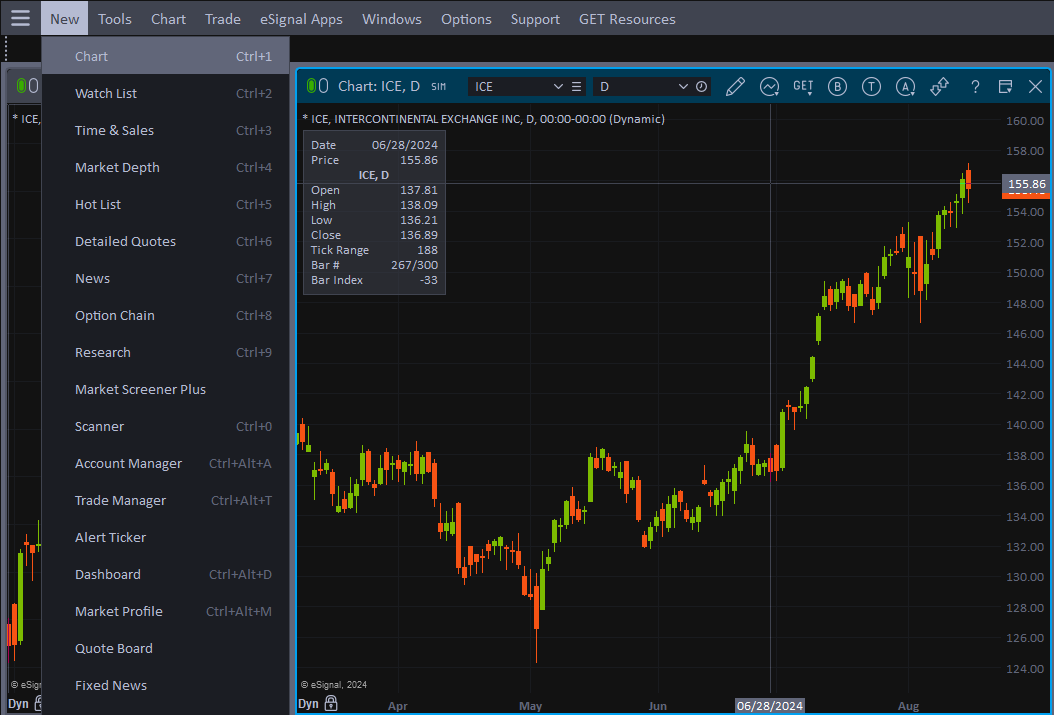Click the time template clock icon

702,87
